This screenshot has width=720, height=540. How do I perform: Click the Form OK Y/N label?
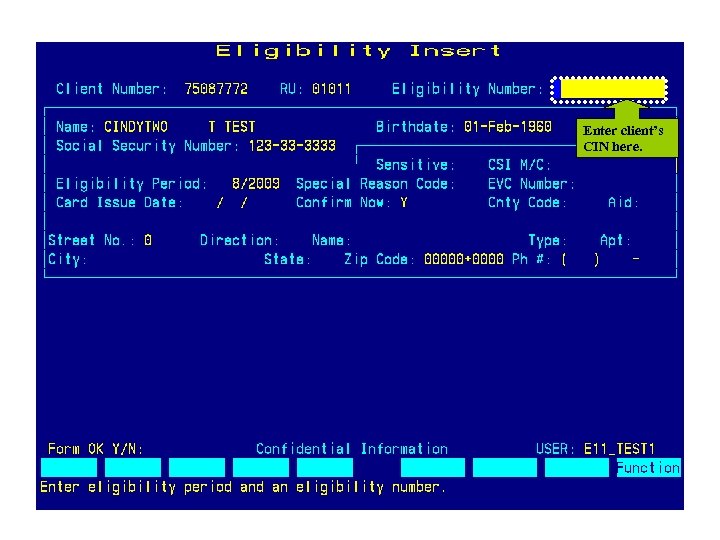pos(95,449)
